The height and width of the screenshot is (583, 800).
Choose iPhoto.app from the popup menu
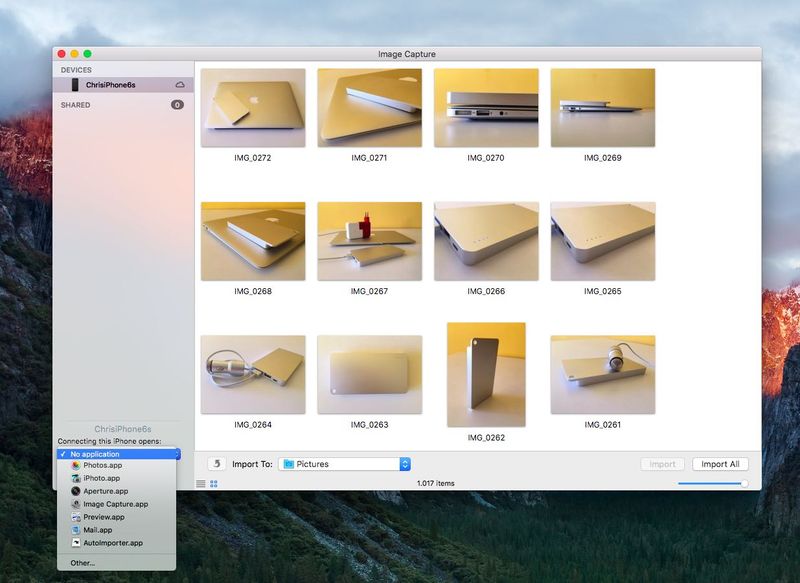[x=116, y=478]
